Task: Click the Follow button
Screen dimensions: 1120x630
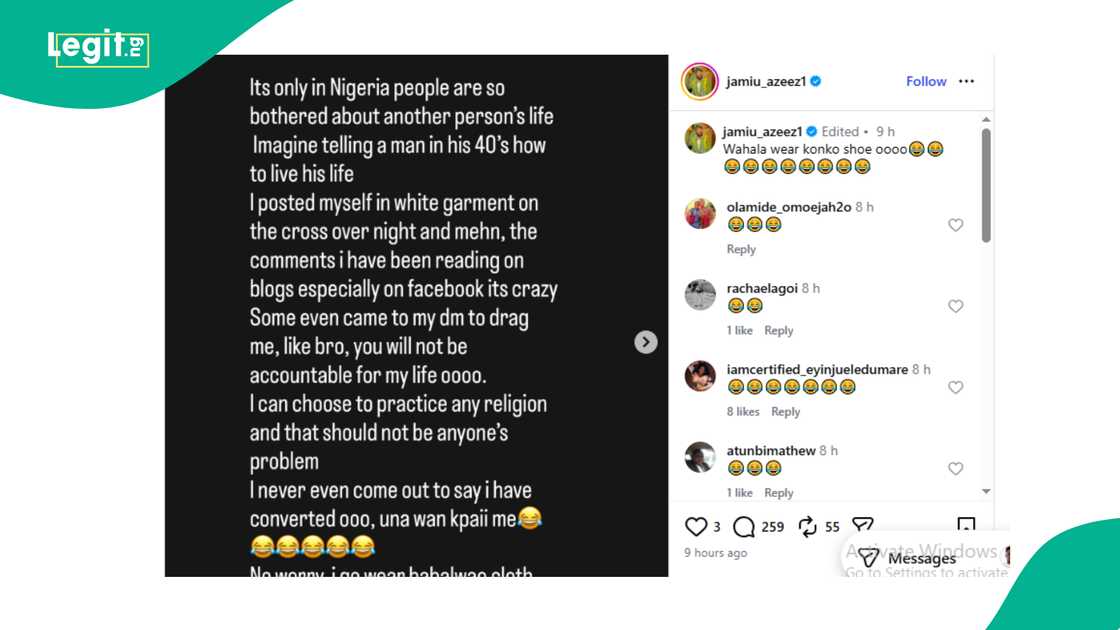Action: [926, 81]
